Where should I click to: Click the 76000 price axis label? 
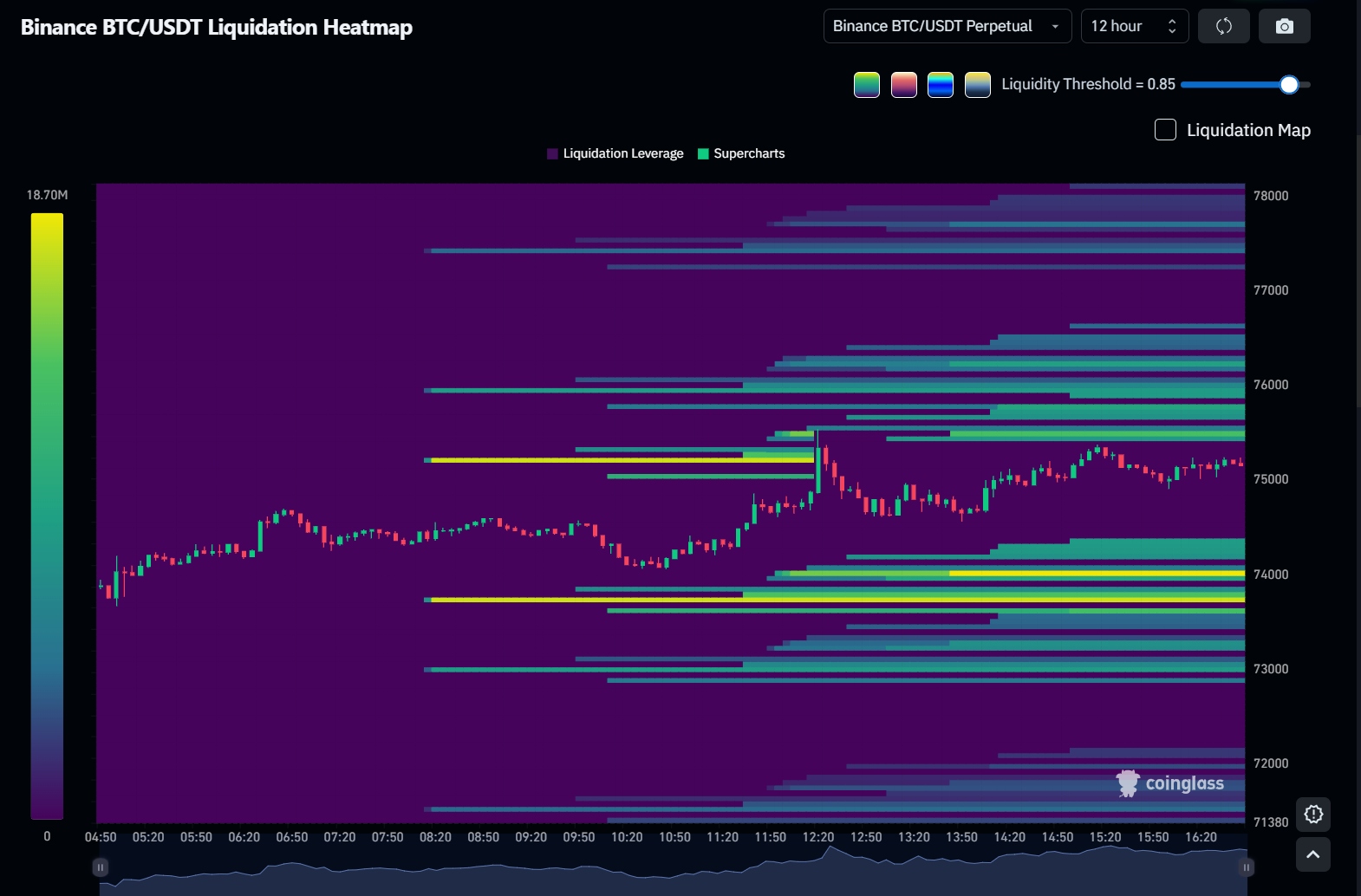pos(1271,385)
